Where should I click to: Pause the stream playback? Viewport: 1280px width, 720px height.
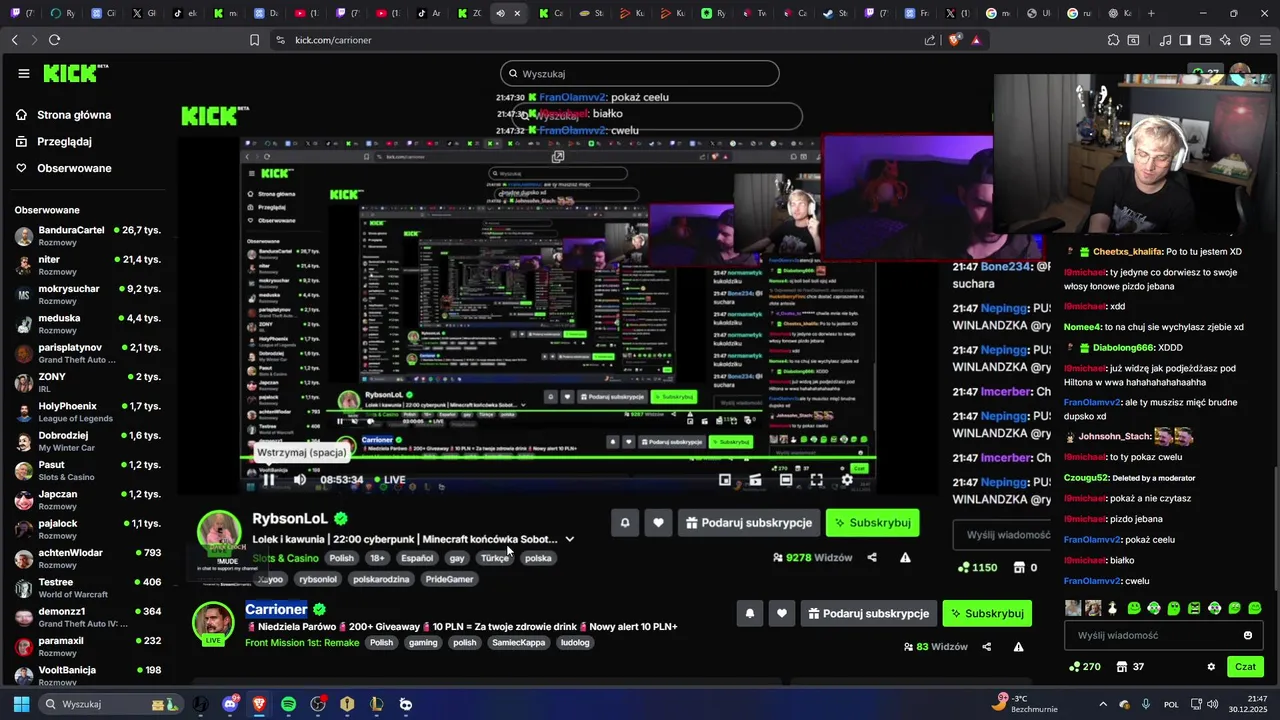click(x=269, y=480)
